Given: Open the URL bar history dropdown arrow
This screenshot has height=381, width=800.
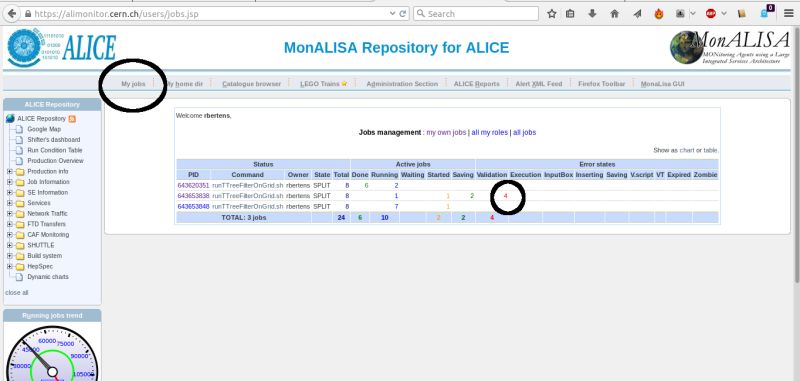Looking at the screenshot, I should click(x=392, y=14).
